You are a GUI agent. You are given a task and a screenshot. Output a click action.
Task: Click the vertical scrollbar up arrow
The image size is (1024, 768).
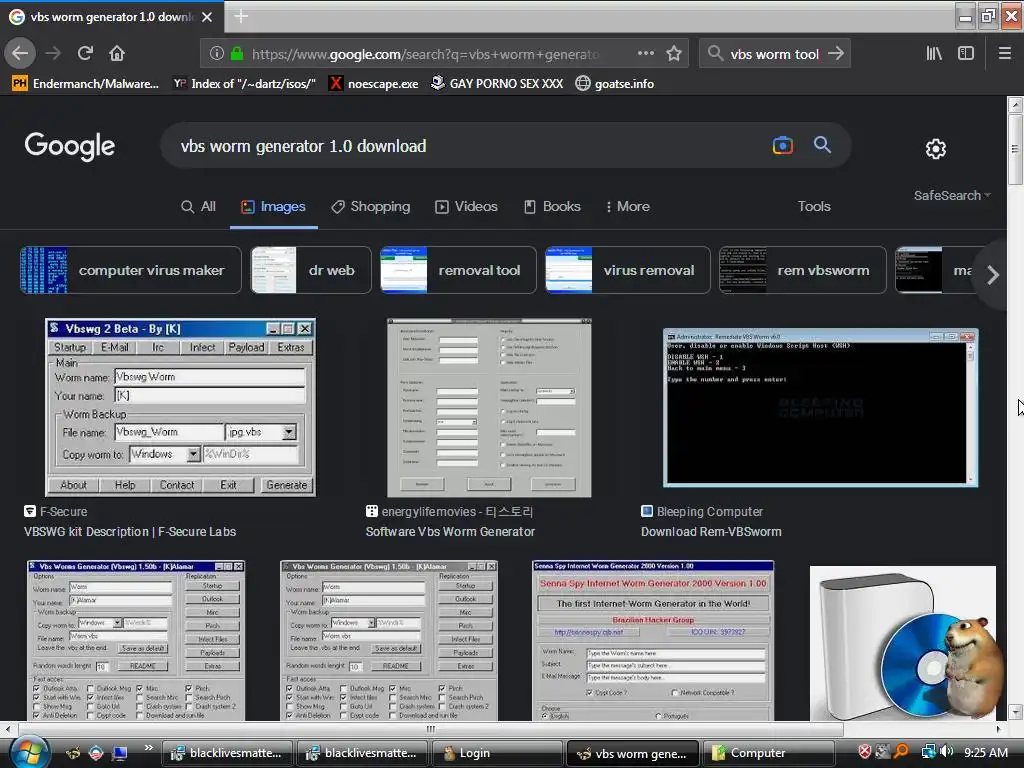(1015, 104)
